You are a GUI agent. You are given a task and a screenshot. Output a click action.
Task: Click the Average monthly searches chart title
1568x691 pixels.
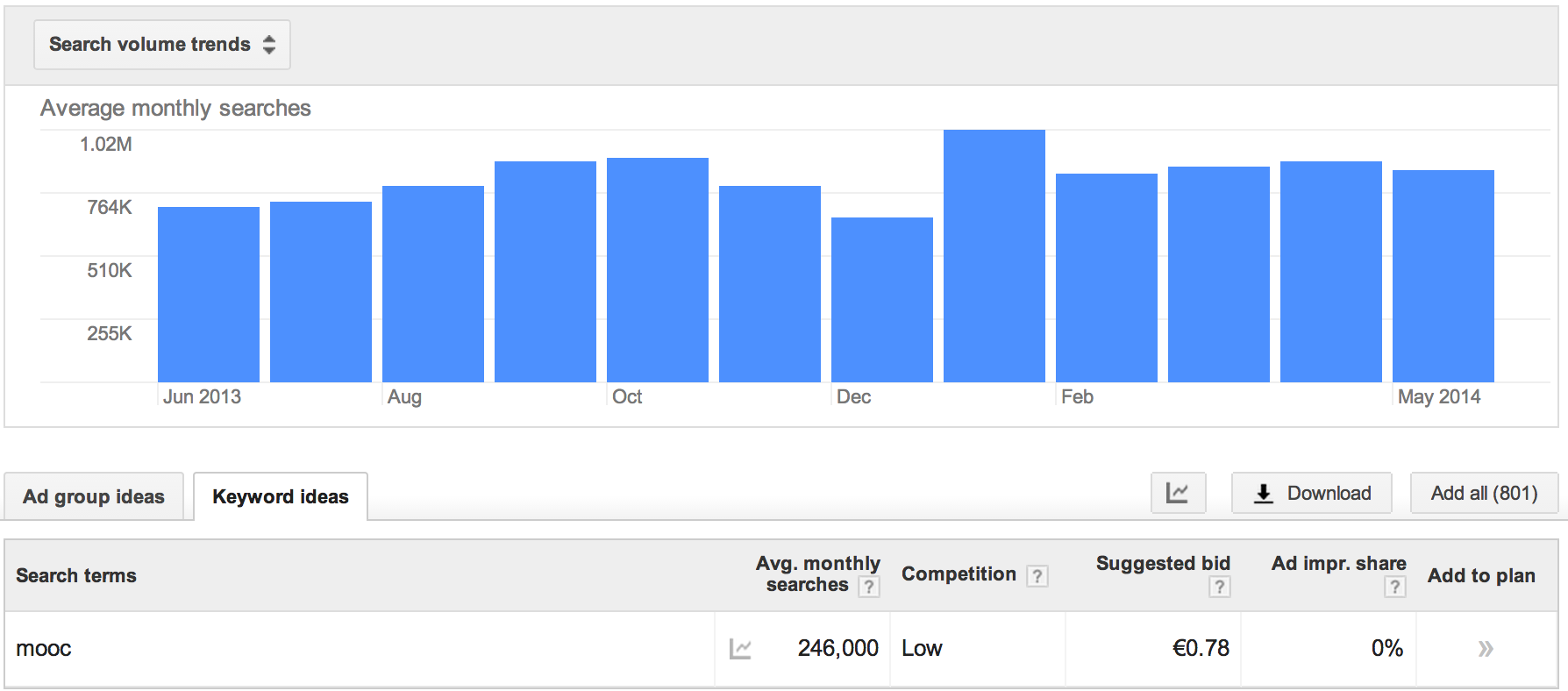[175, 108]
